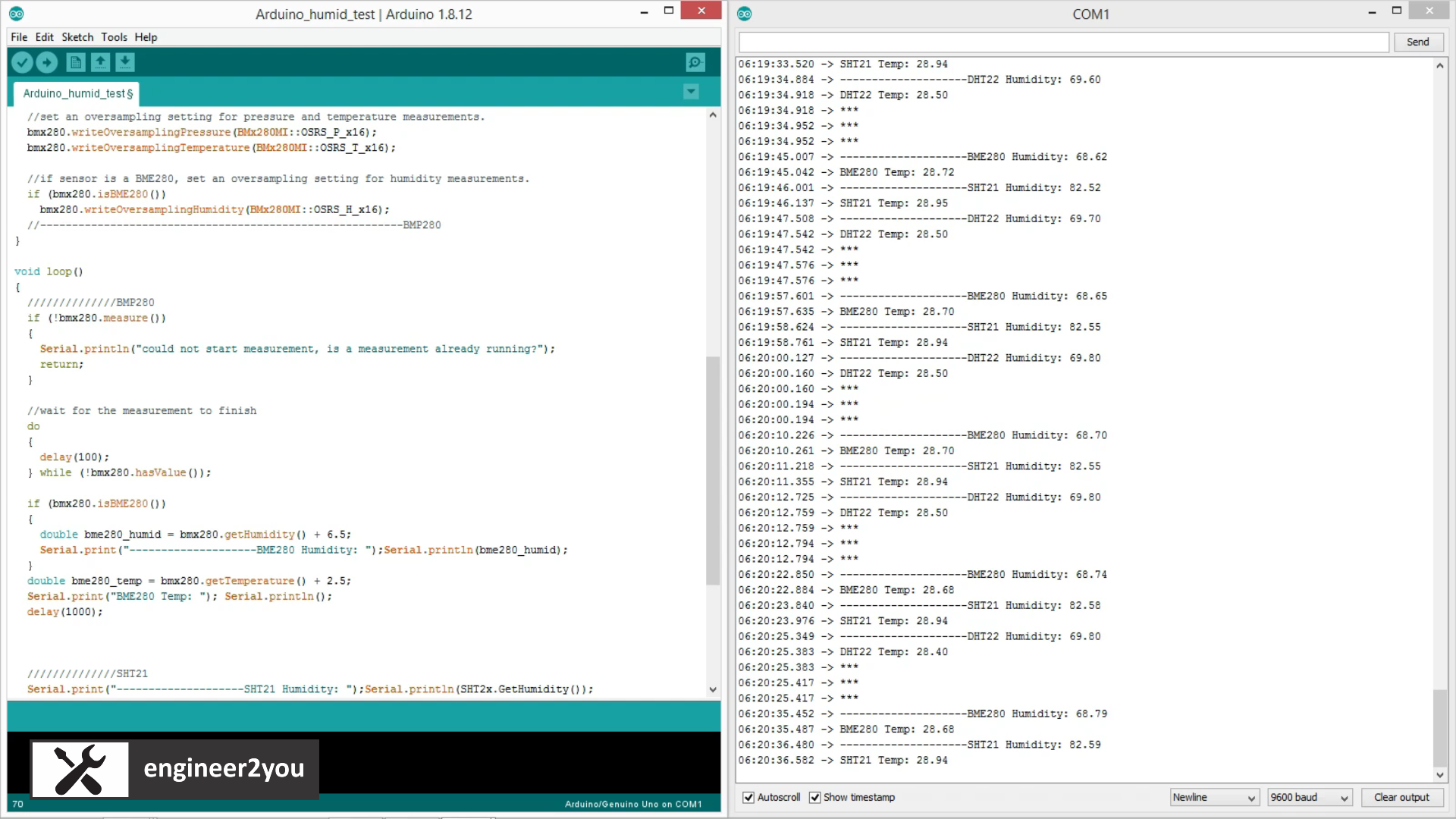Click the Open sketch icon
The height and width of the screenshot is (819, 1456).
(x=100, y=62)
